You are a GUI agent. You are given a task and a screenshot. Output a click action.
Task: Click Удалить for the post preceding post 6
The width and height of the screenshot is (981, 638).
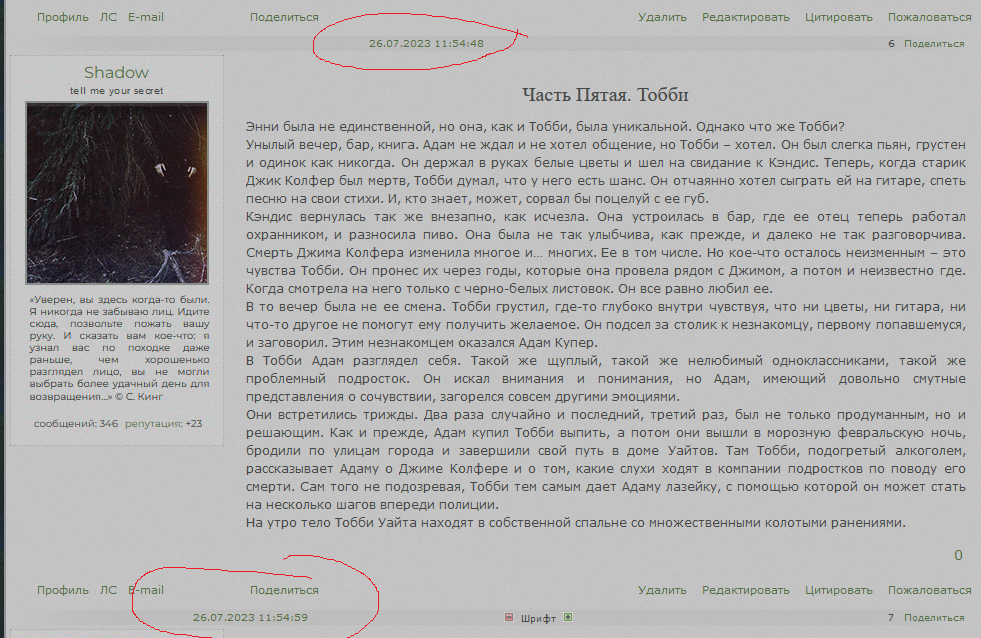[662, 17]
